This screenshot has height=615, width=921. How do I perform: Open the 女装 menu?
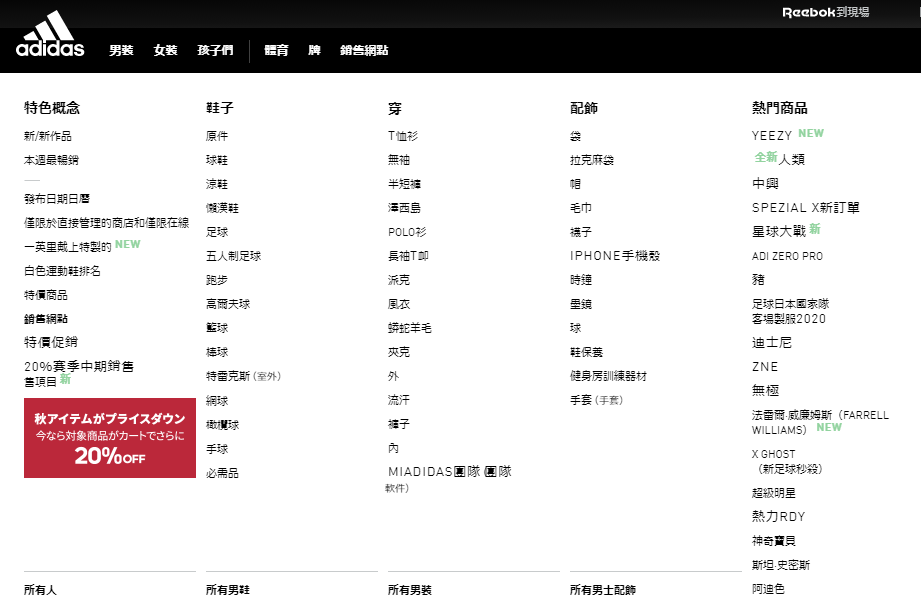coord(165,51)
